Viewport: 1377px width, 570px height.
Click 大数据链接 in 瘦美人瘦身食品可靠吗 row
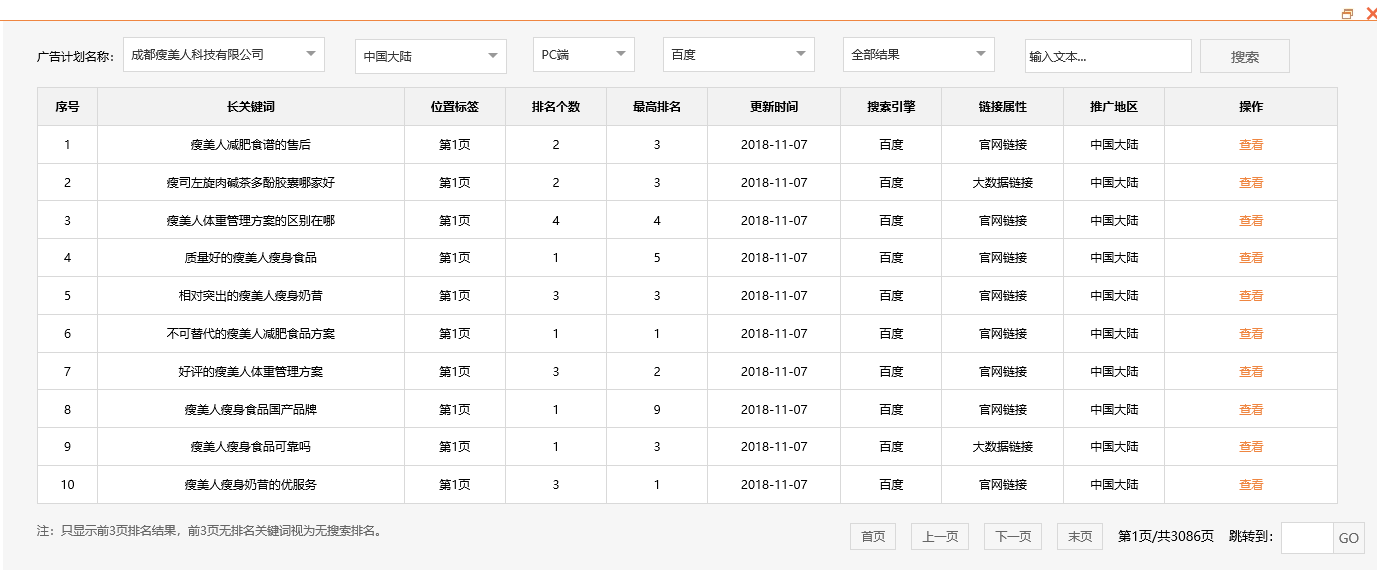point(1003,446)
